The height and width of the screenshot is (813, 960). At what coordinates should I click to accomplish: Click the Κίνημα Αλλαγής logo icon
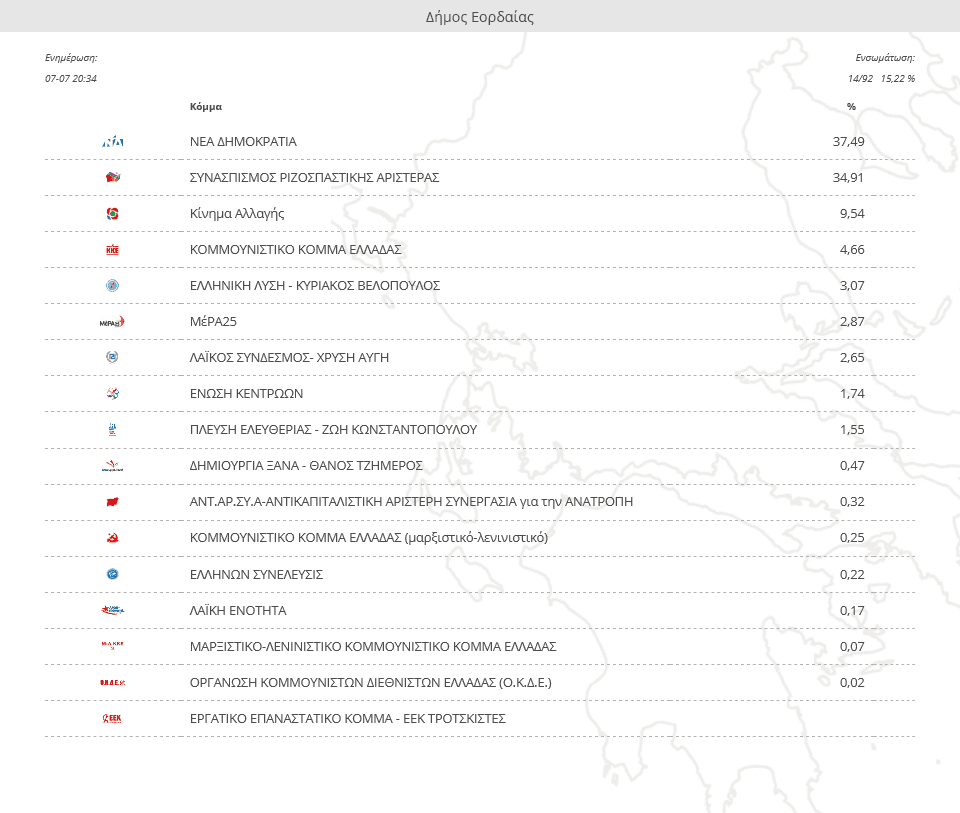click(113, 214)
